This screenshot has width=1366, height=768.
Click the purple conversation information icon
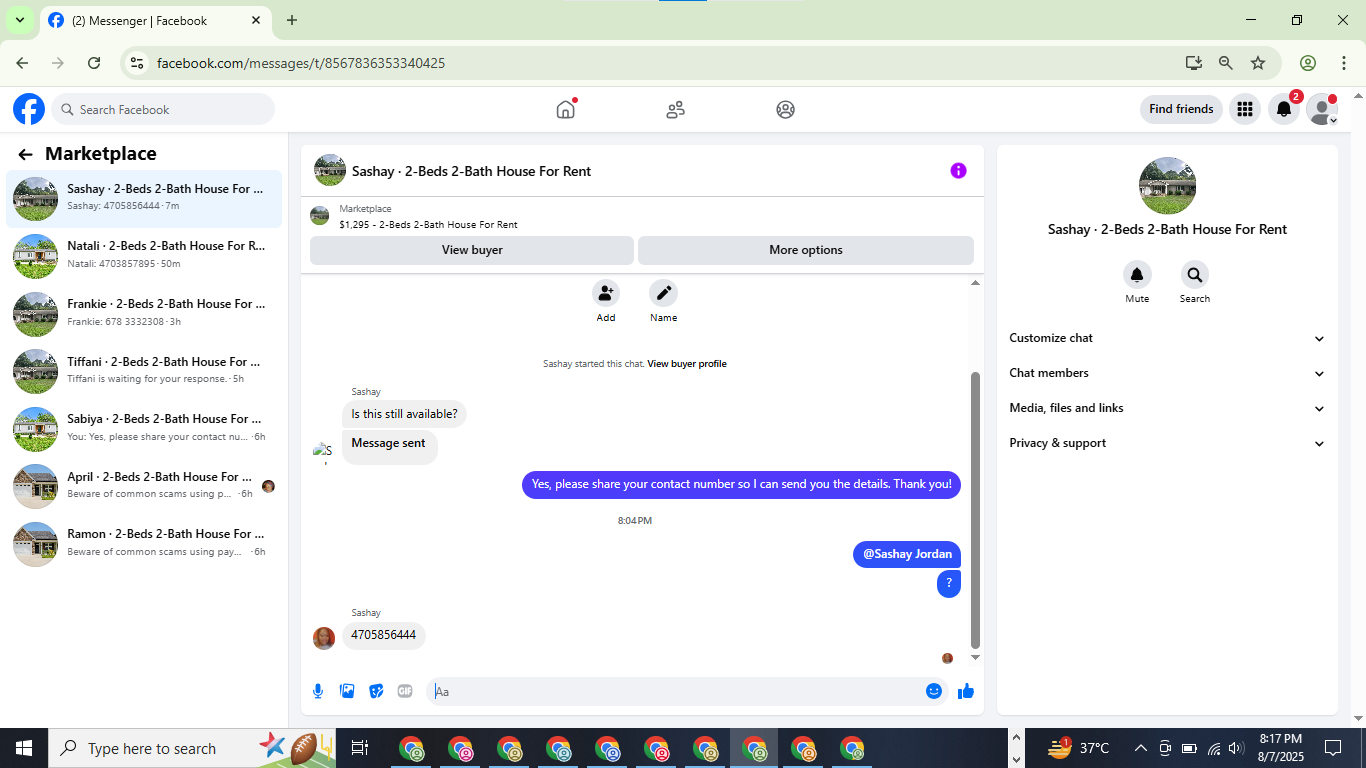coord(958,171)
